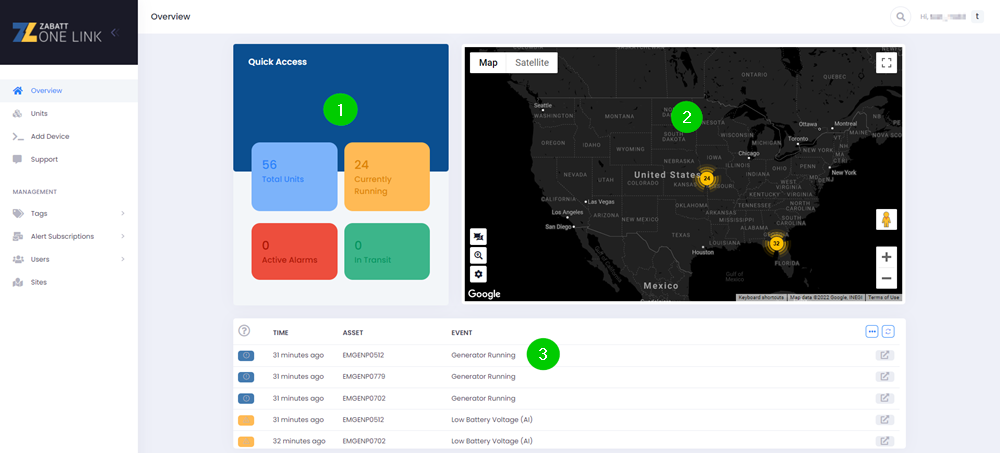The width and height of the screenshot is (1000, 453).
Task: Toggle fullscreen view on the map
Action: pos(886,63)
